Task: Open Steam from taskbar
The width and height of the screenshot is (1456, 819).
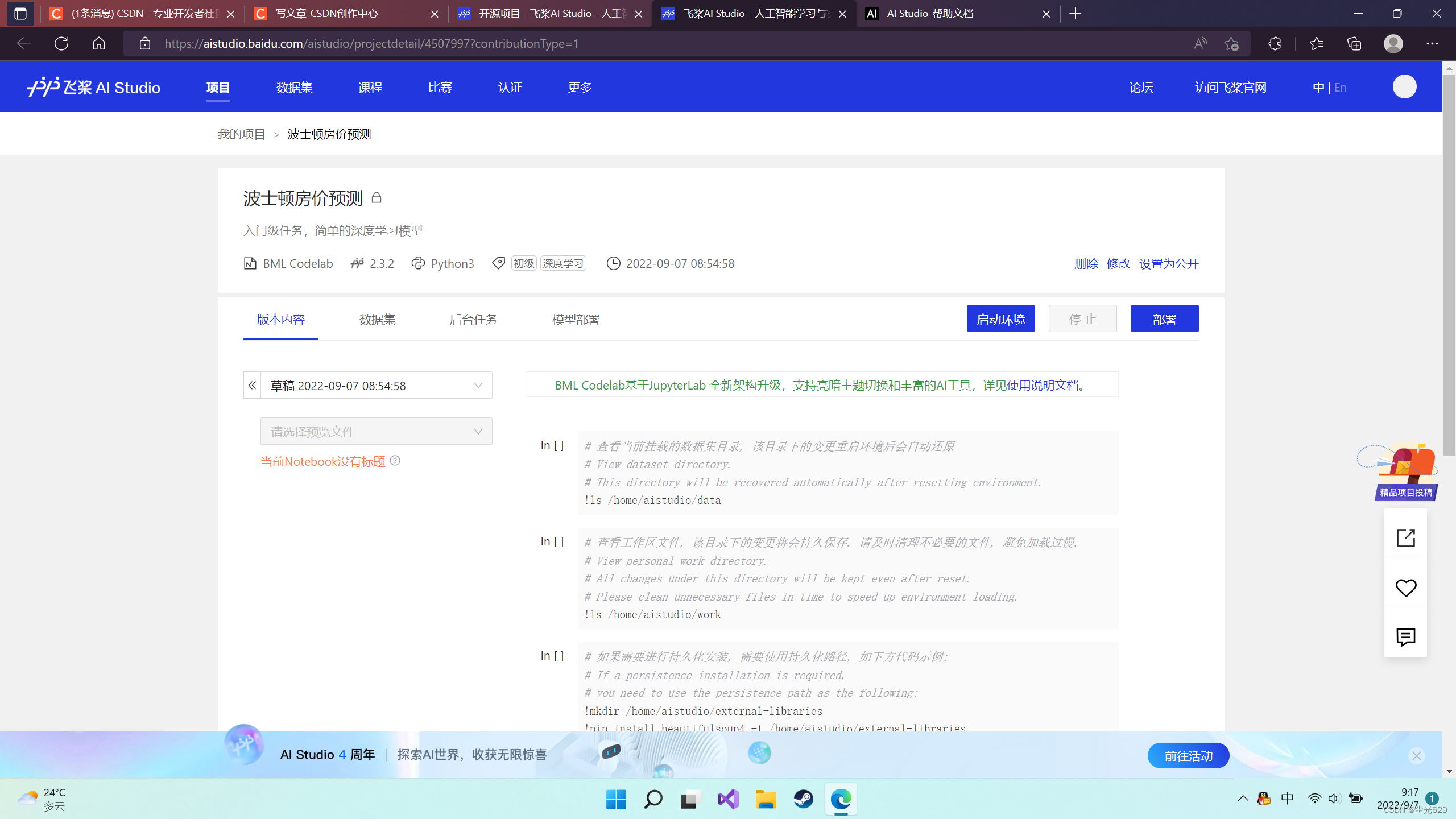Action: click(803, 799)
